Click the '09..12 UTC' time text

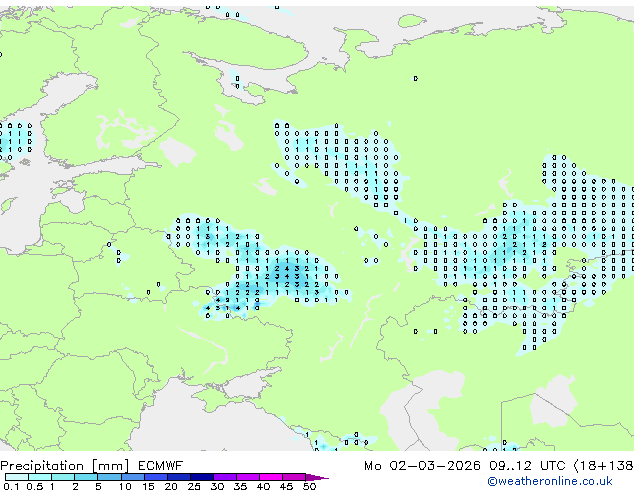[527, 466]
